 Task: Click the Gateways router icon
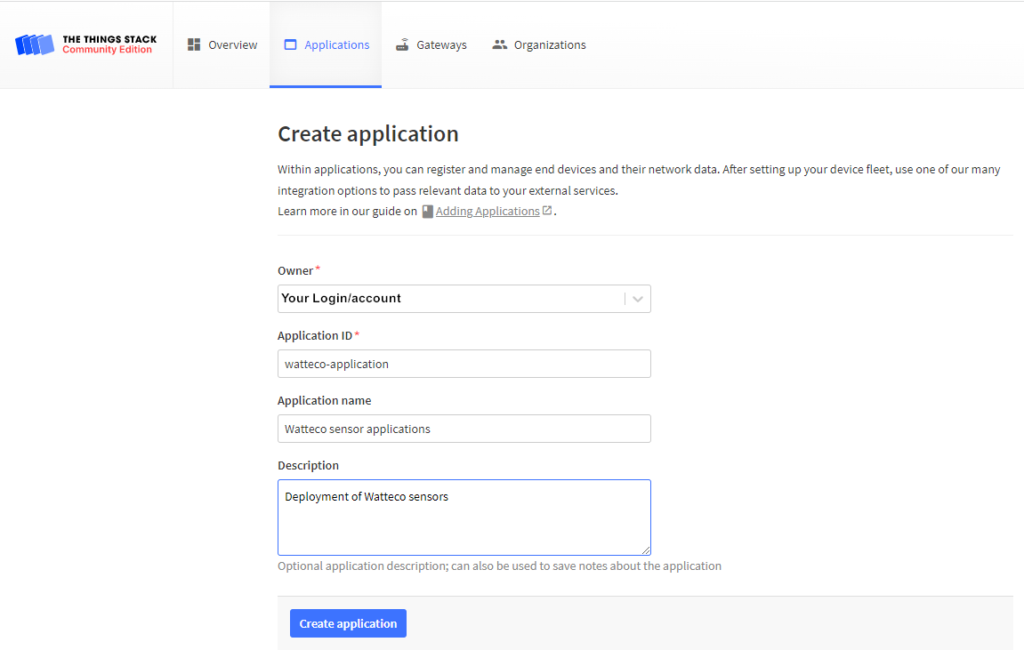pos(402,45)
